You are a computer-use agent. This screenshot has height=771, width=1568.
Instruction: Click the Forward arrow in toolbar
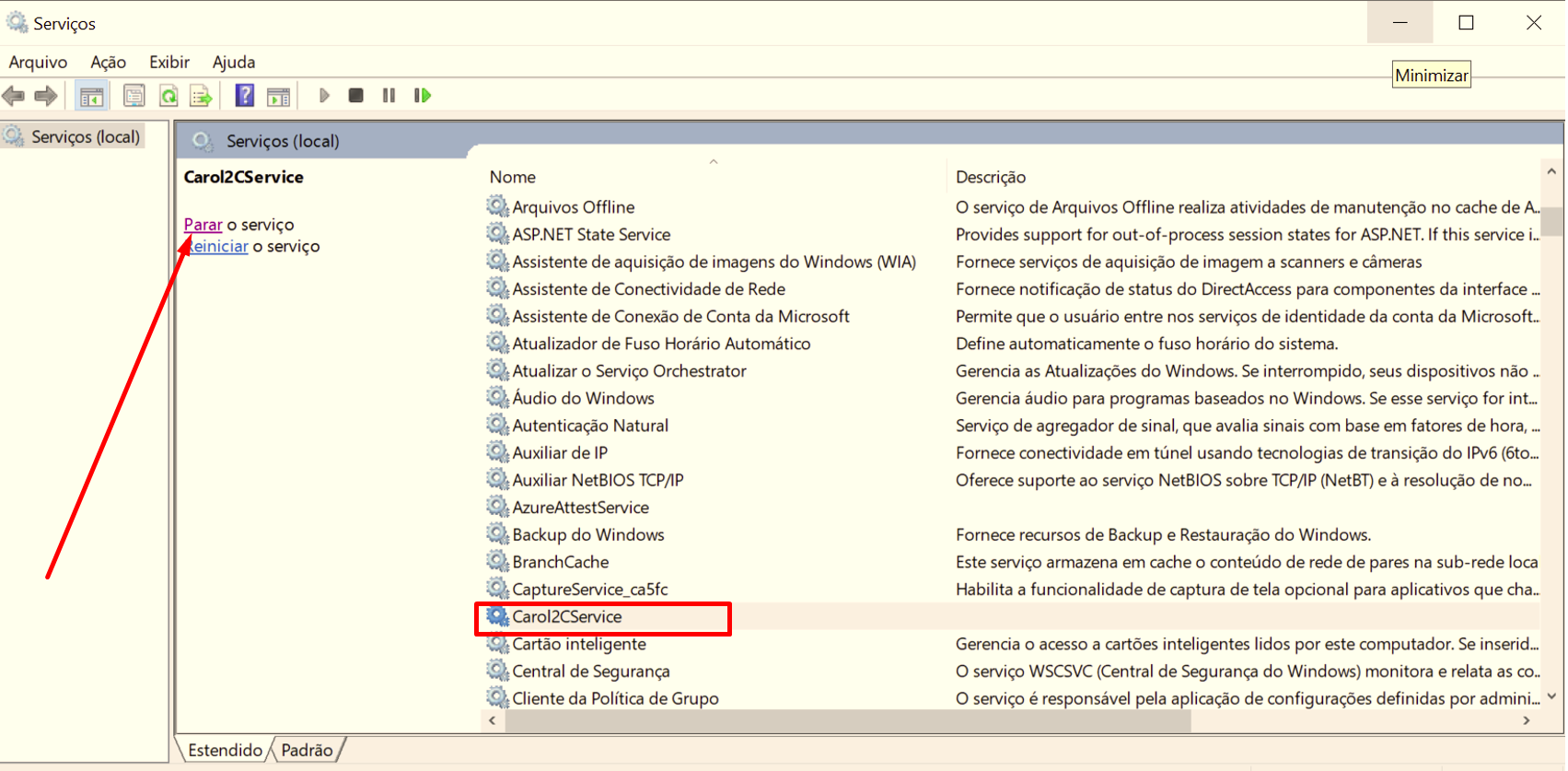[x=45, y=96]
